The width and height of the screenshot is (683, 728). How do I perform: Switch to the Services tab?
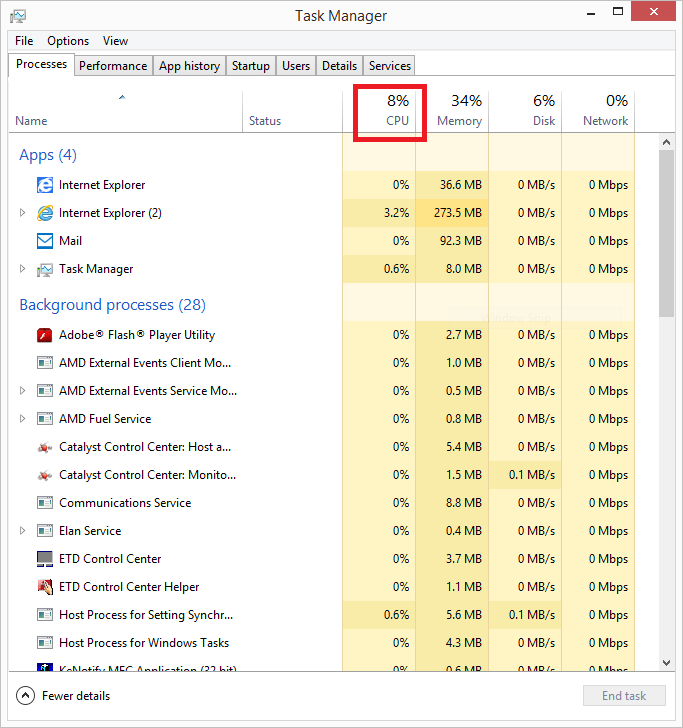[x=390, y=66]
